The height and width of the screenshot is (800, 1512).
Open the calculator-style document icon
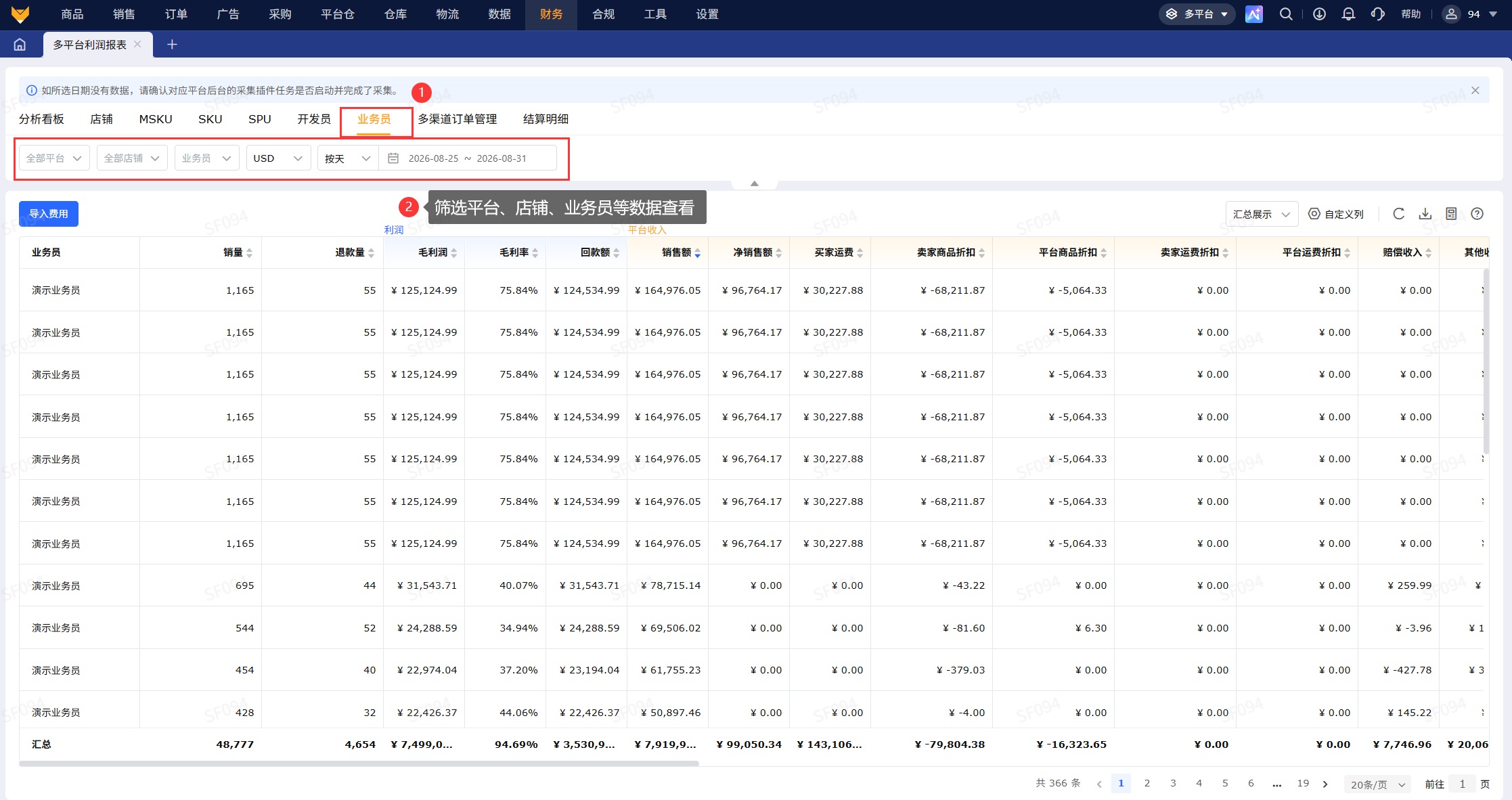1451,214
